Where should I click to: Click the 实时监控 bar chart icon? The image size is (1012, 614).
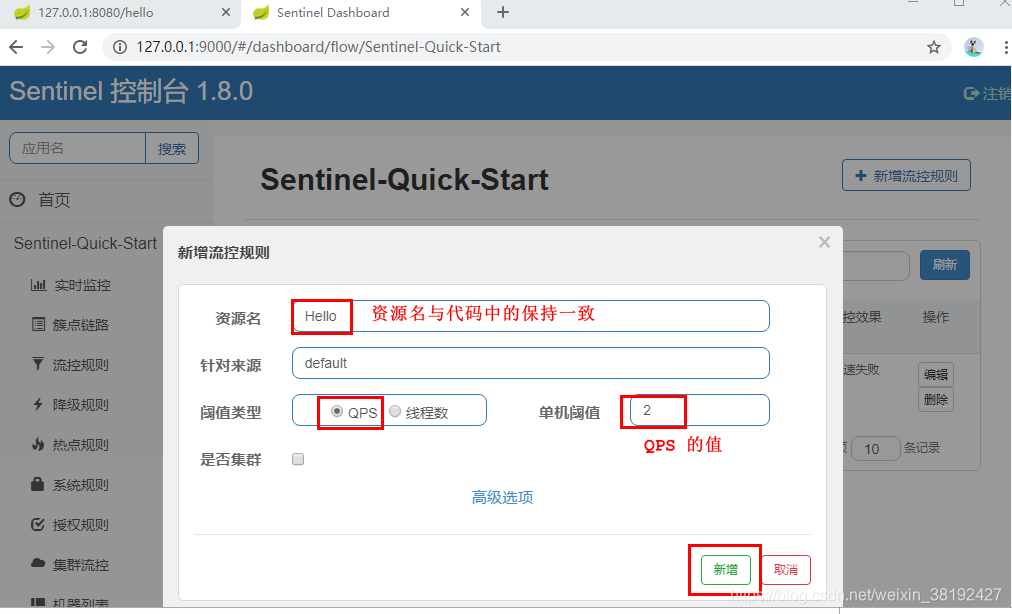39,285
